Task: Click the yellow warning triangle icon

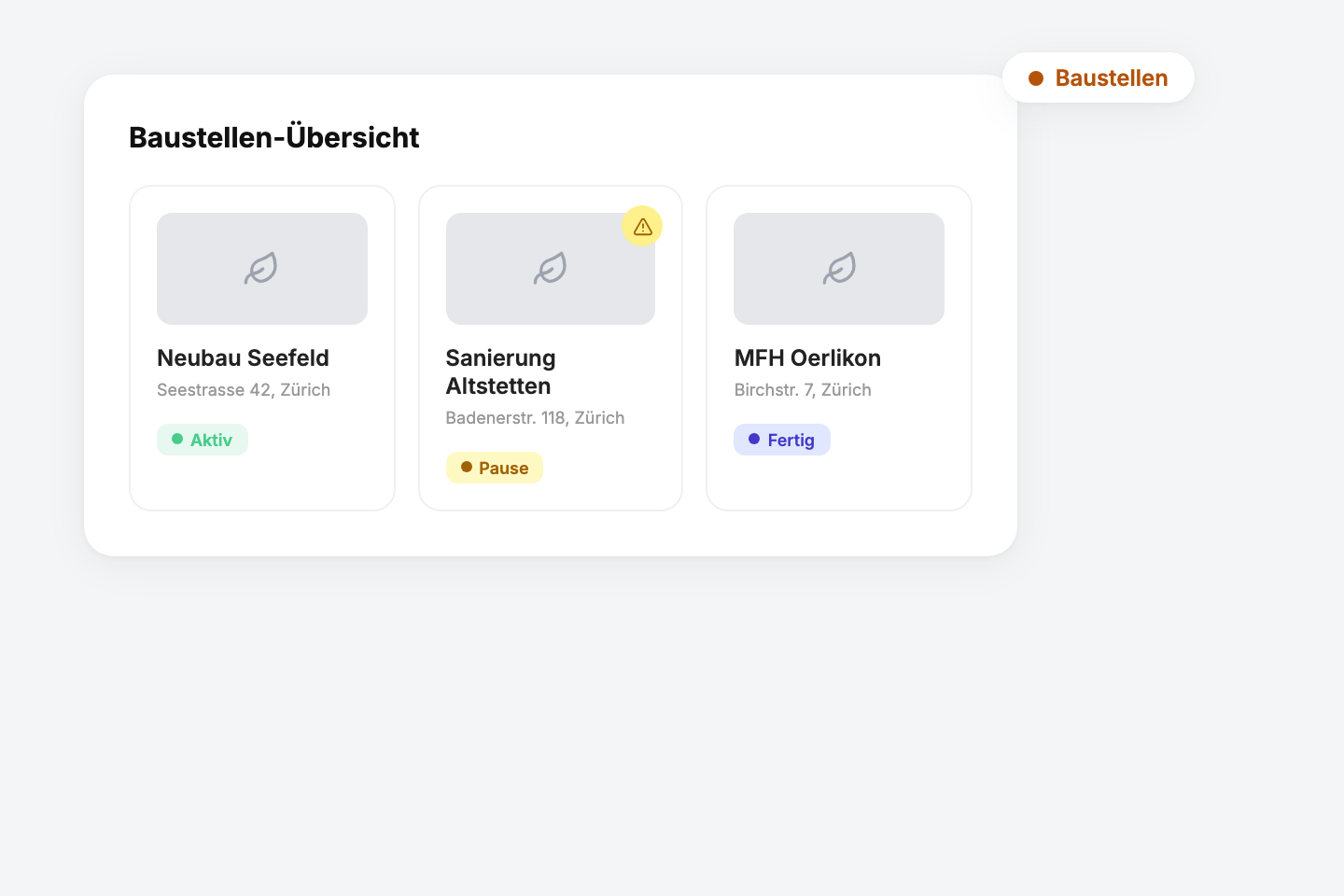Action: pyautogui.click(x=642, y=227)
